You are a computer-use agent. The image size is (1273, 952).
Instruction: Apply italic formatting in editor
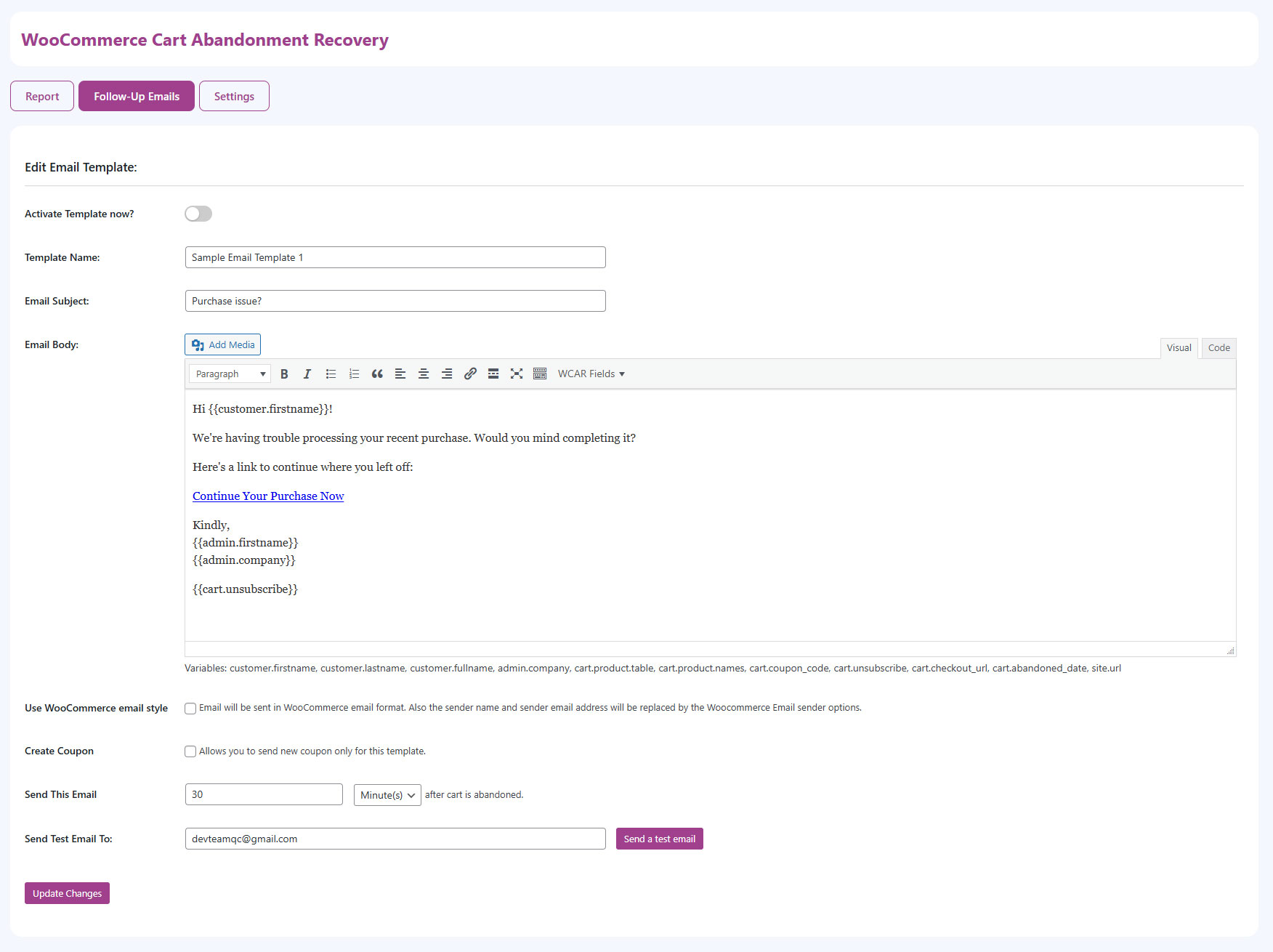307,374
